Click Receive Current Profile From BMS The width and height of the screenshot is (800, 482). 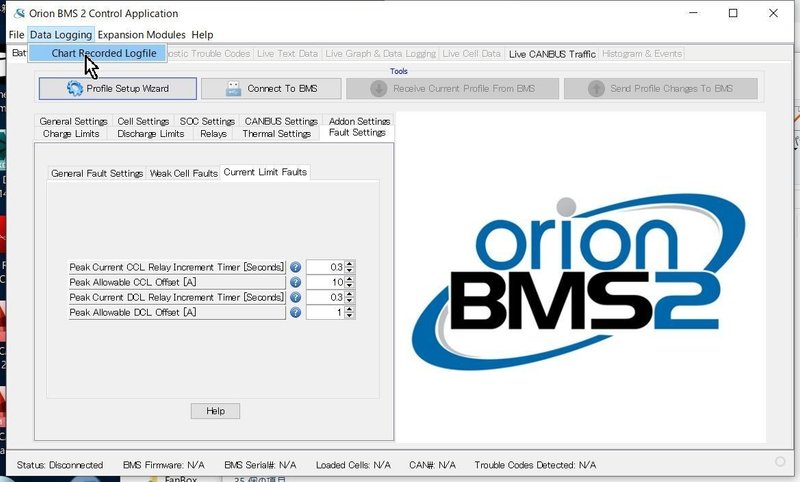453,89
